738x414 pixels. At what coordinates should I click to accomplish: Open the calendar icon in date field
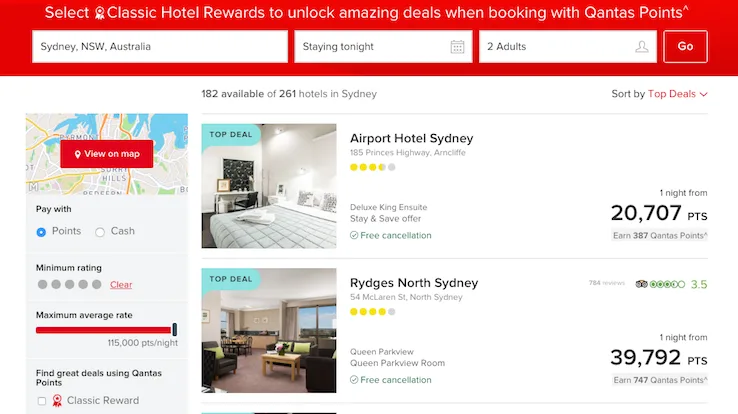coord(457,47)
